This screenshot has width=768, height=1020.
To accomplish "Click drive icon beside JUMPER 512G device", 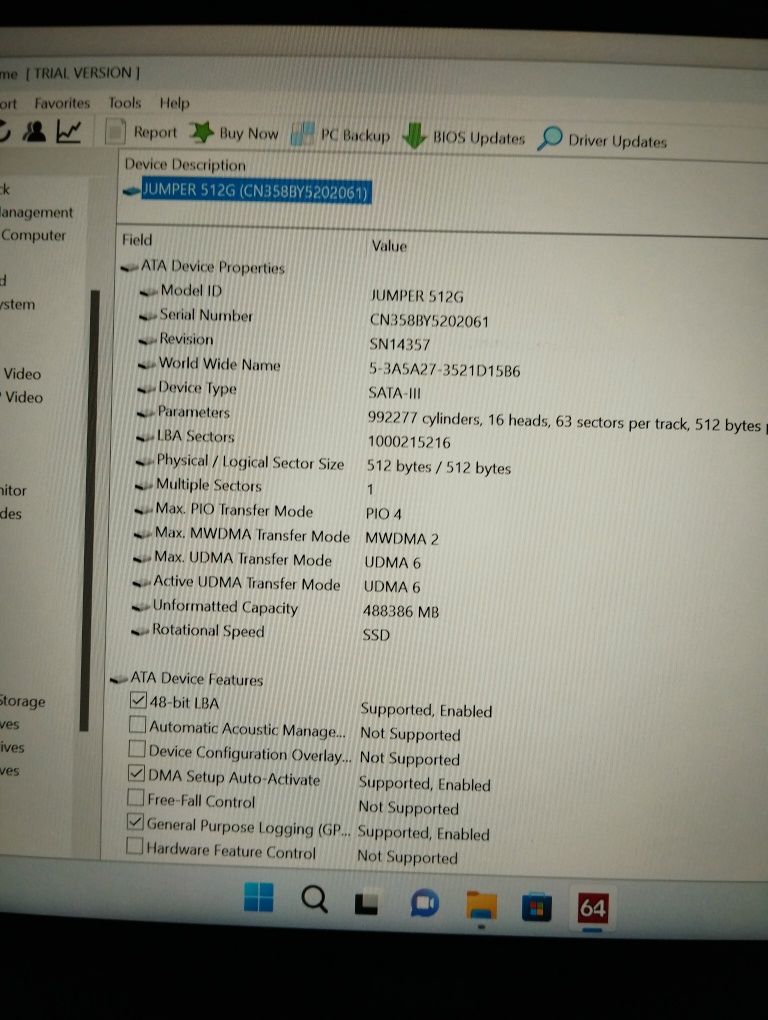I will tap(131, 191).
